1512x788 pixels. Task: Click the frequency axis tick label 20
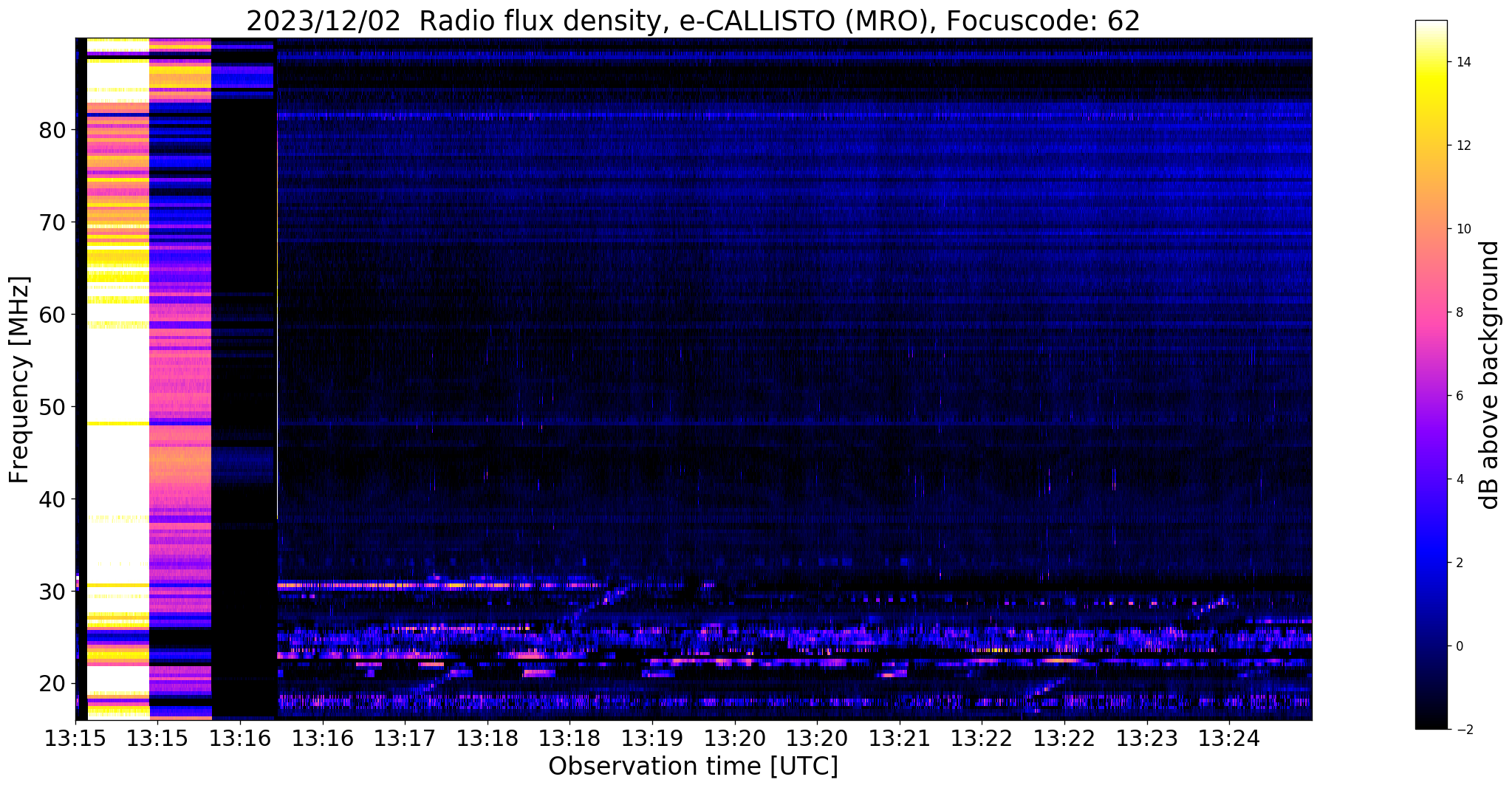point(52,684)
